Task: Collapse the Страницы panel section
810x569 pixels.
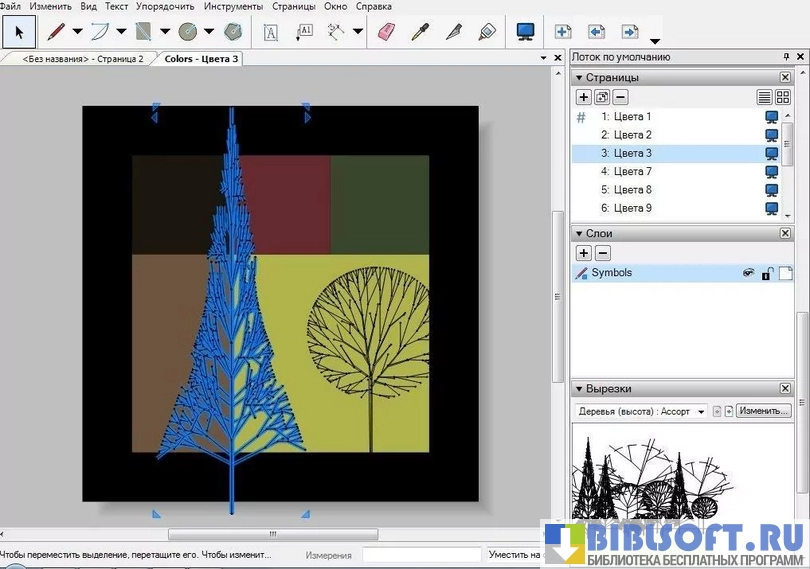Action: click(578, 77)
